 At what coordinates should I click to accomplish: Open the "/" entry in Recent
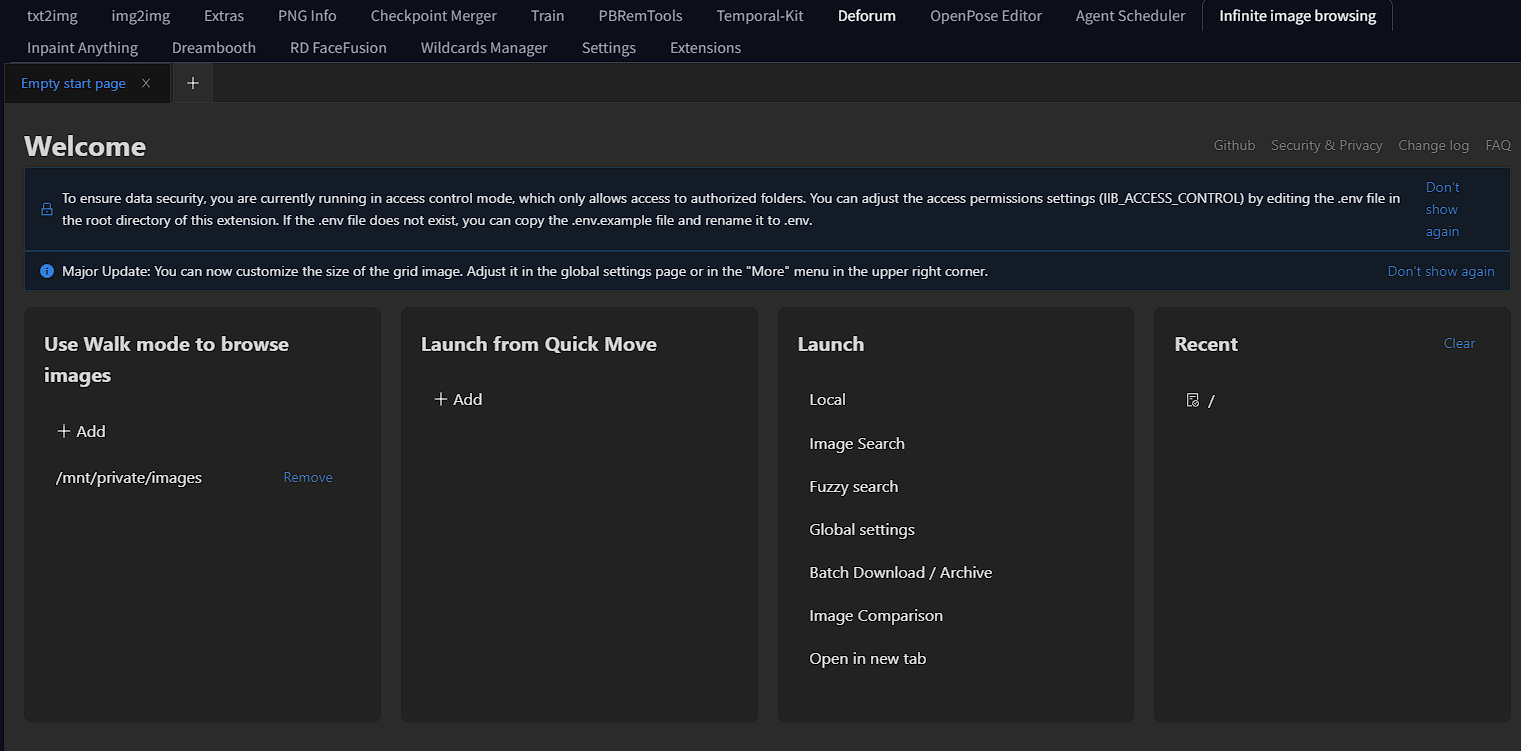(x=1210, y=400)
